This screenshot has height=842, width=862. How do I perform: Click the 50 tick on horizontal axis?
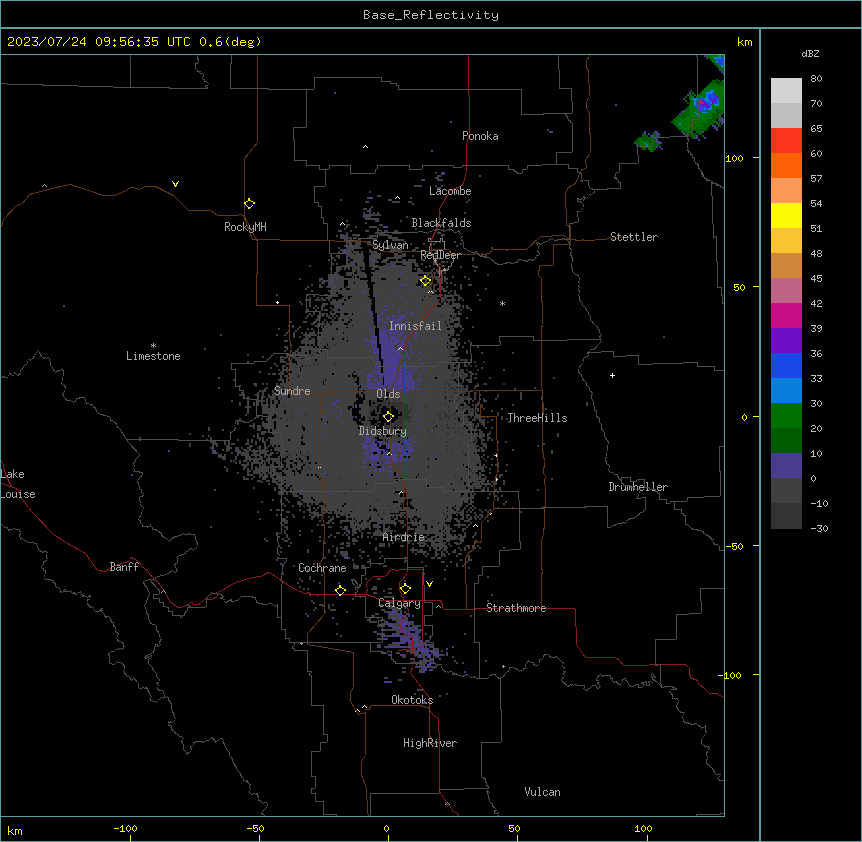coord(515,828)
